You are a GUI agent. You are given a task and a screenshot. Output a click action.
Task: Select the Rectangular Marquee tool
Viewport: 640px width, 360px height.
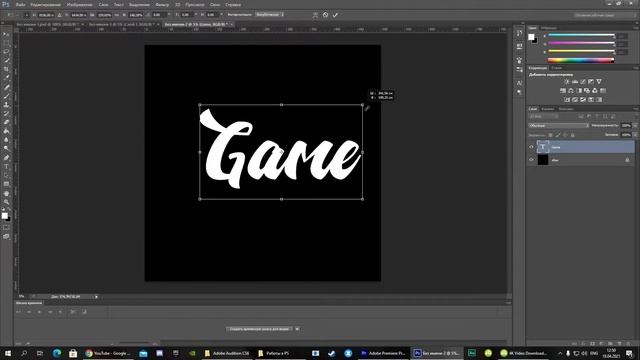click(x=6, y=43)
